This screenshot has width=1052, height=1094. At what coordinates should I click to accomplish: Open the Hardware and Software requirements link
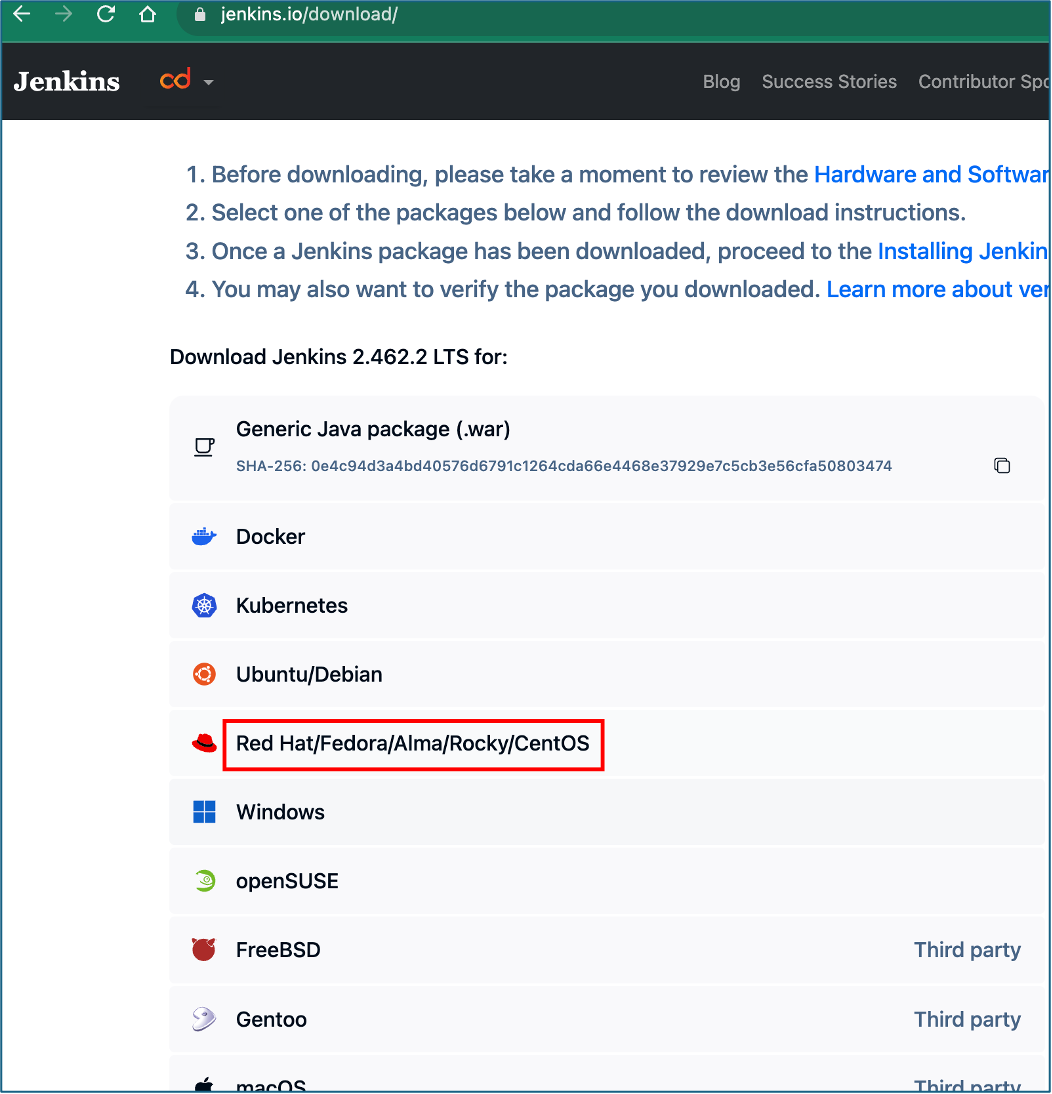[x=930, y=174]
